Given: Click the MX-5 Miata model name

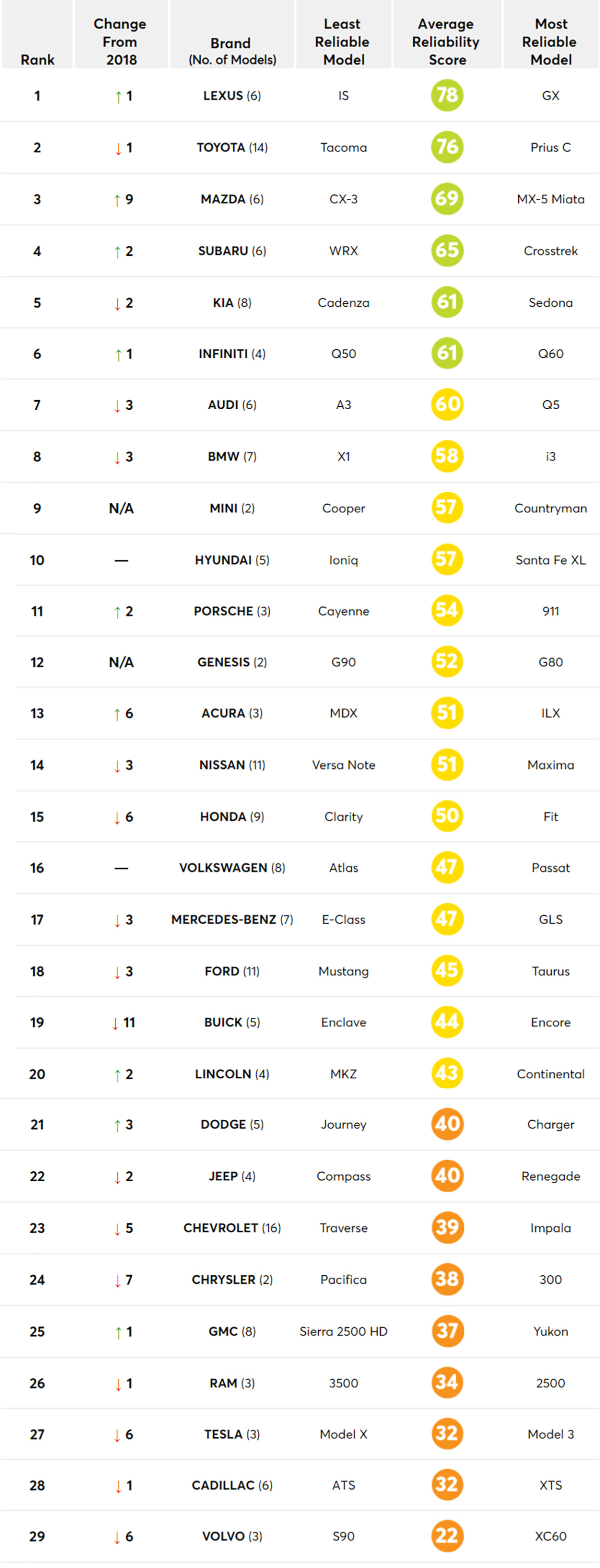Looking at the screenshot, I should (550, 199).
